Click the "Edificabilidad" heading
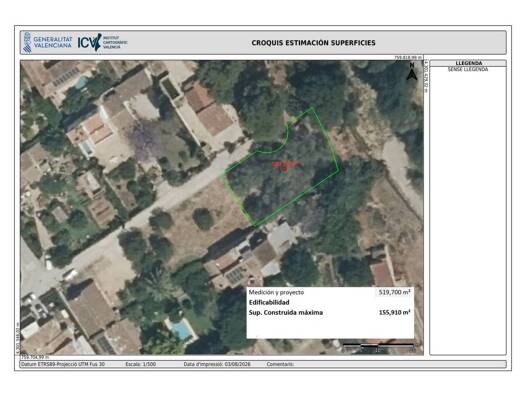The width and height of the screenshot is (525, 394). coord(269,302)
